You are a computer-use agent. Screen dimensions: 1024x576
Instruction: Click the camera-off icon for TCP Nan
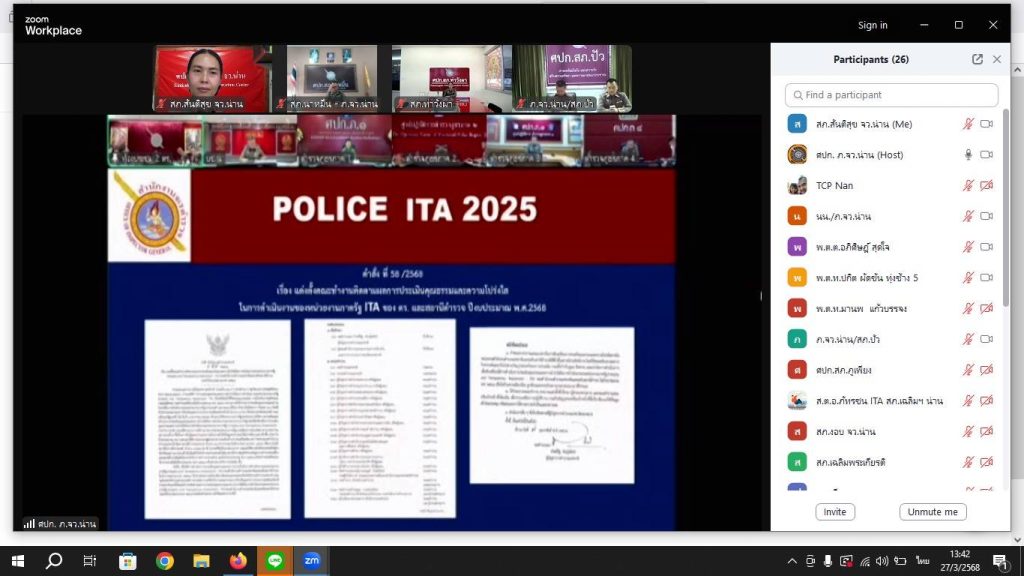point(987,185)
